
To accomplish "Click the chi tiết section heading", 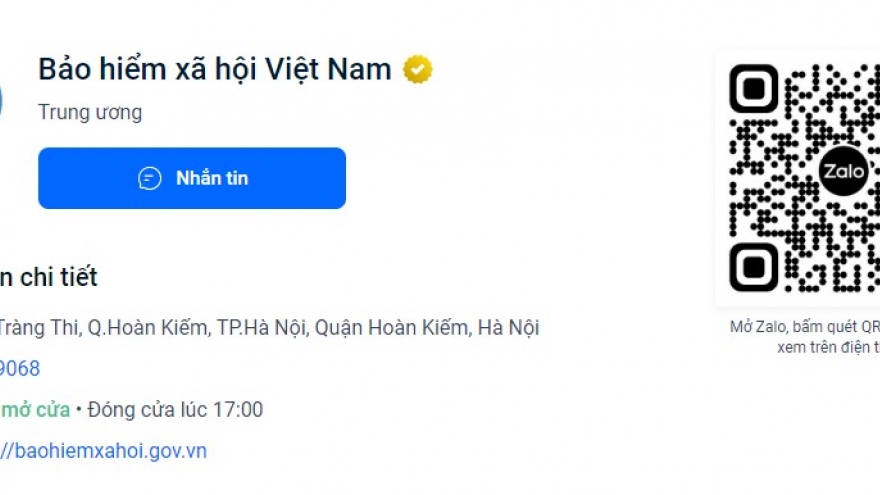I will [50, 277].
